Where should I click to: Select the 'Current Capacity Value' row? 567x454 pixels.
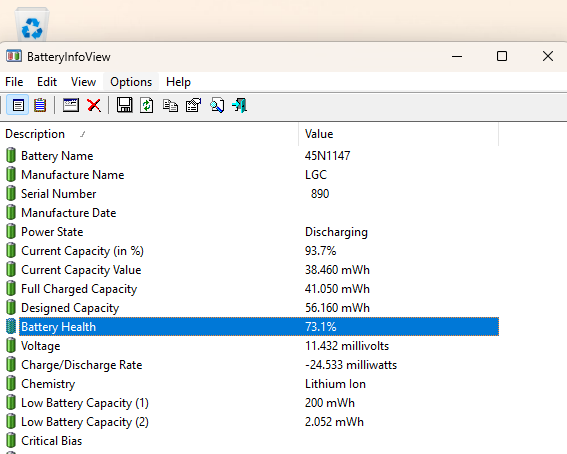(81, 270)
